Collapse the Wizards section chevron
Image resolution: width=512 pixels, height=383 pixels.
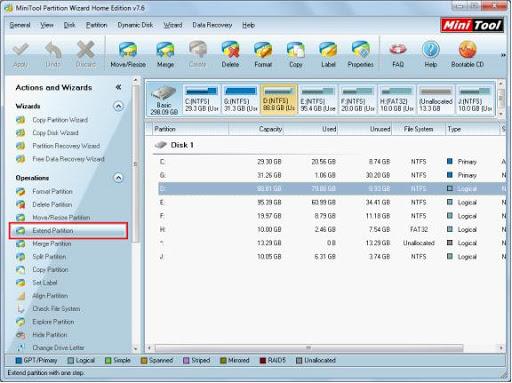pyautogui.click(x=118, y=106)
